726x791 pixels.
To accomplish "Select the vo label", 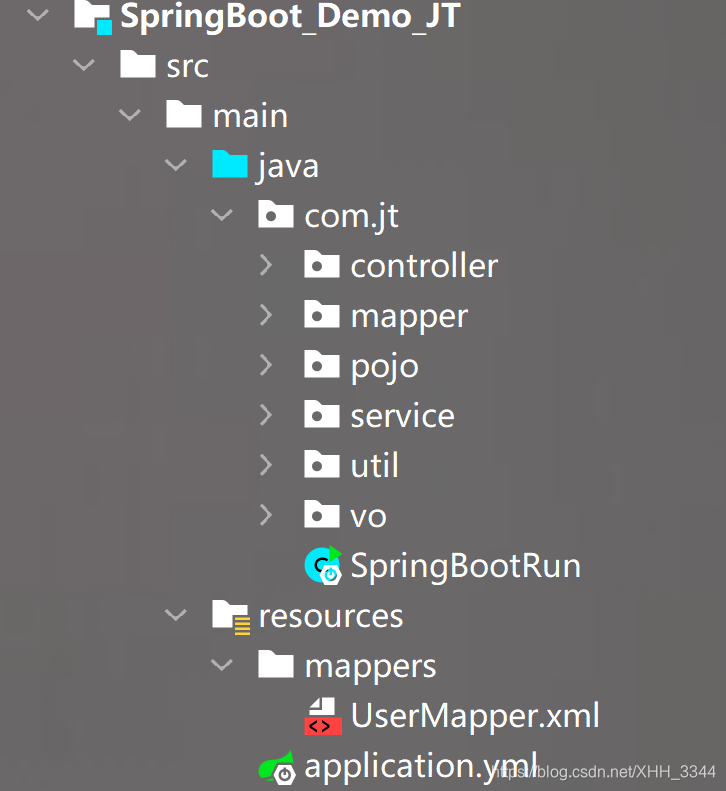I will point(368,517).
